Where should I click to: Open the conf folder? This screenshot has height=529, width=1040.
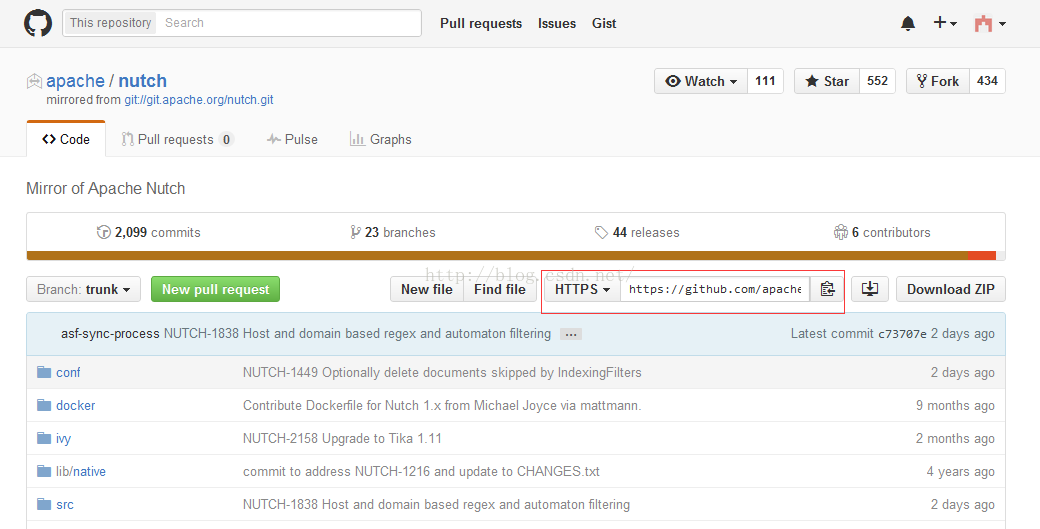68,373
